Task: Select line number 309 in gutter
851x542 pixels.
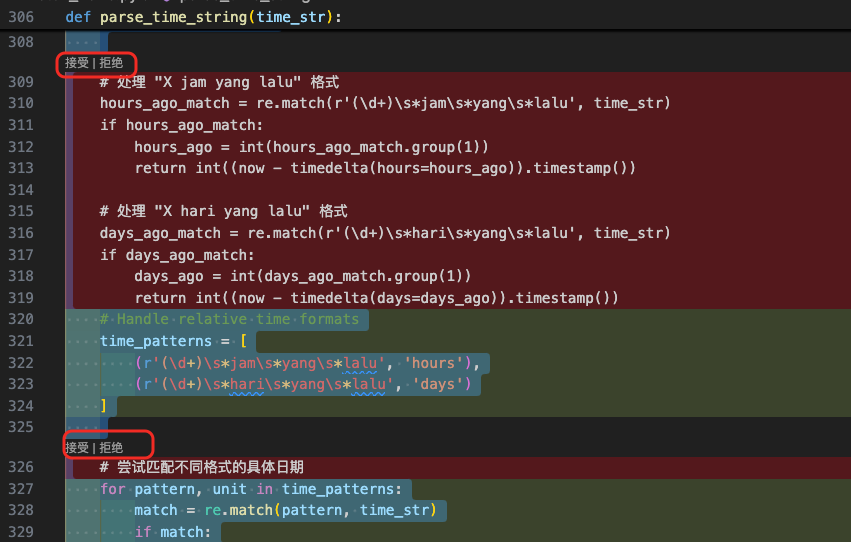Action: tap(21, 82)
